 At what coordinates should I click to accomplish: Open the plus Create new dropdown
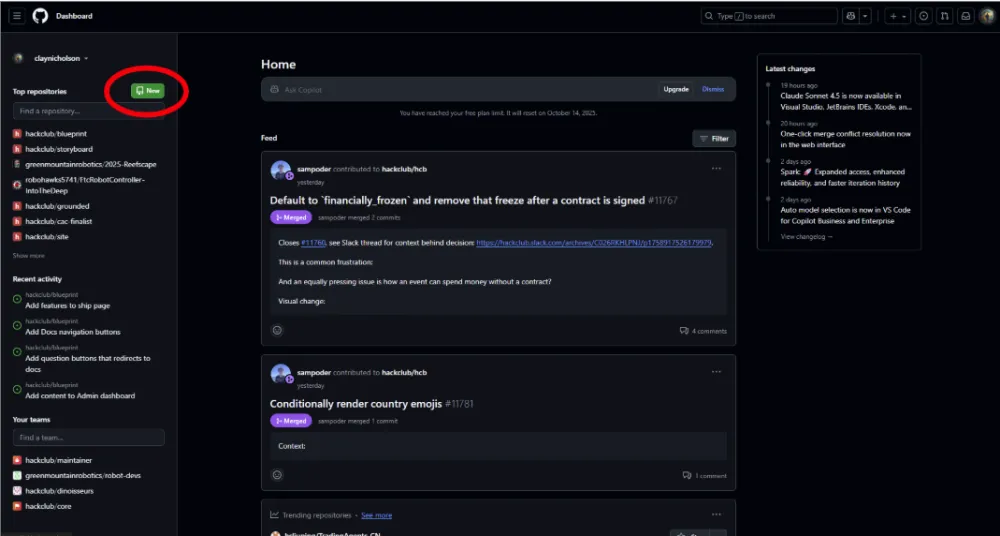coord(898,16)
